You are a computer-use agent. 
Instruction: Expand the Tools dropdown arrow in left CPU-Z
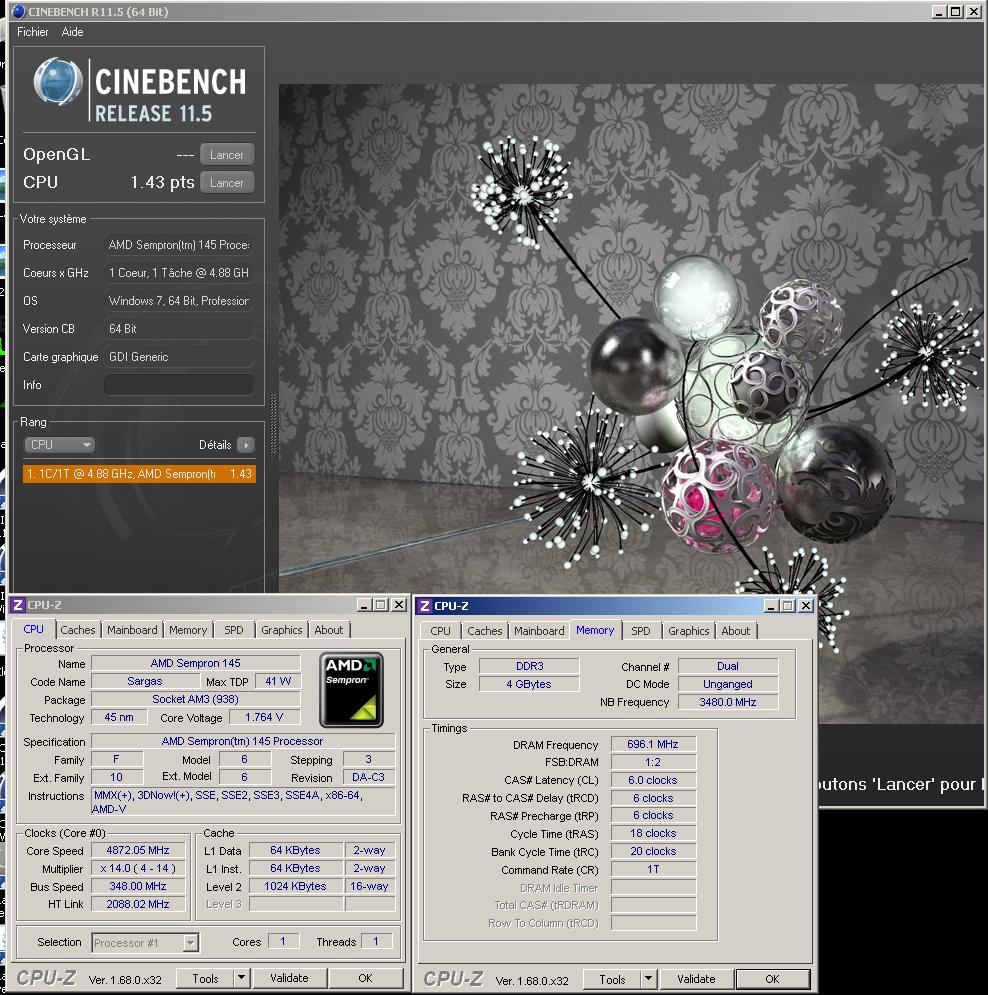click(x=242, y=979)
